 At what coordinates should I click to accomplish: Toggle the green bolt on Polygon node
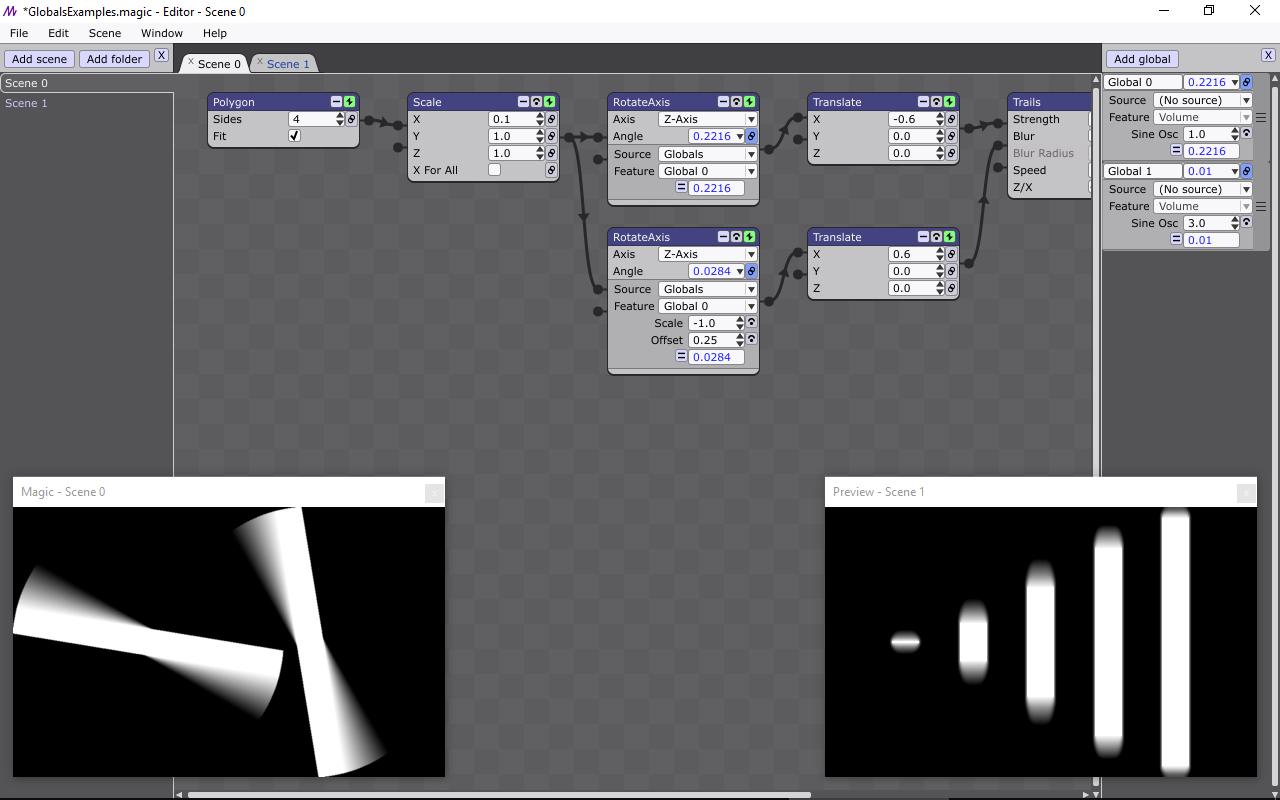pos(350,102)
